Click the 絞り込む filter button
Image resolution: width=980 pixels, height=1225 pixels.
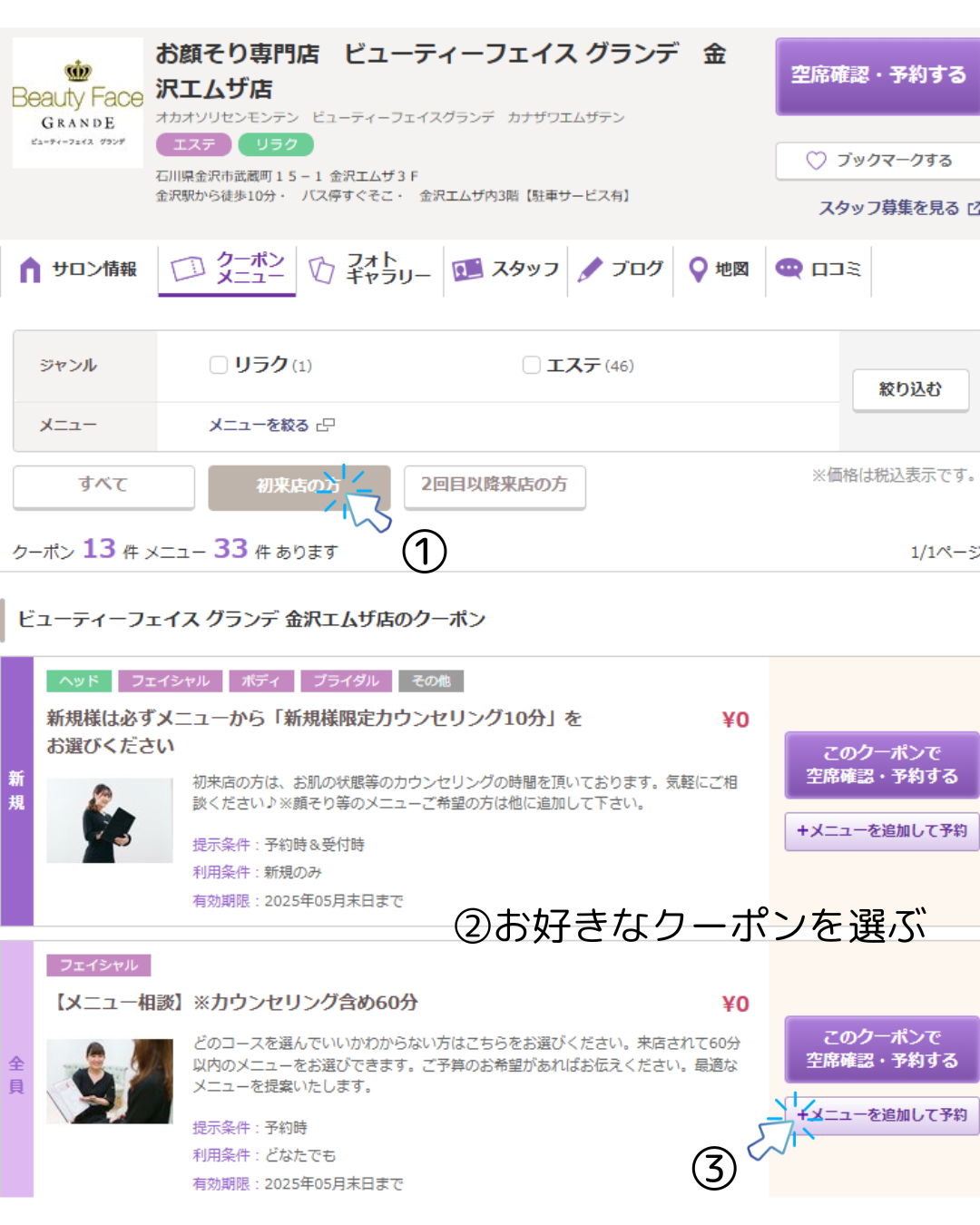910,390
